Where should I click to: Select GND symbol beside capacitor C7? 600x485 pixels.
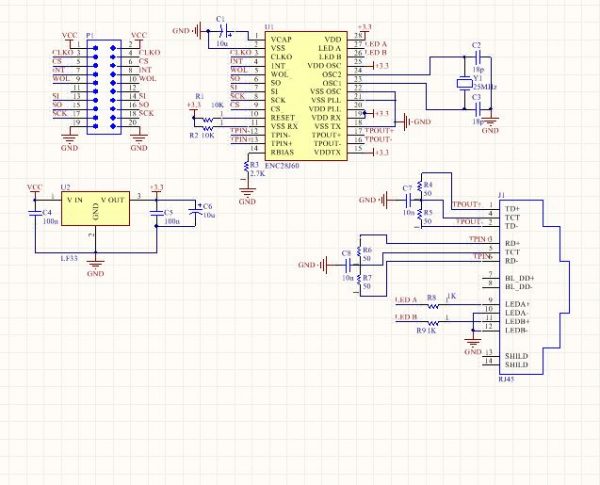374,199
